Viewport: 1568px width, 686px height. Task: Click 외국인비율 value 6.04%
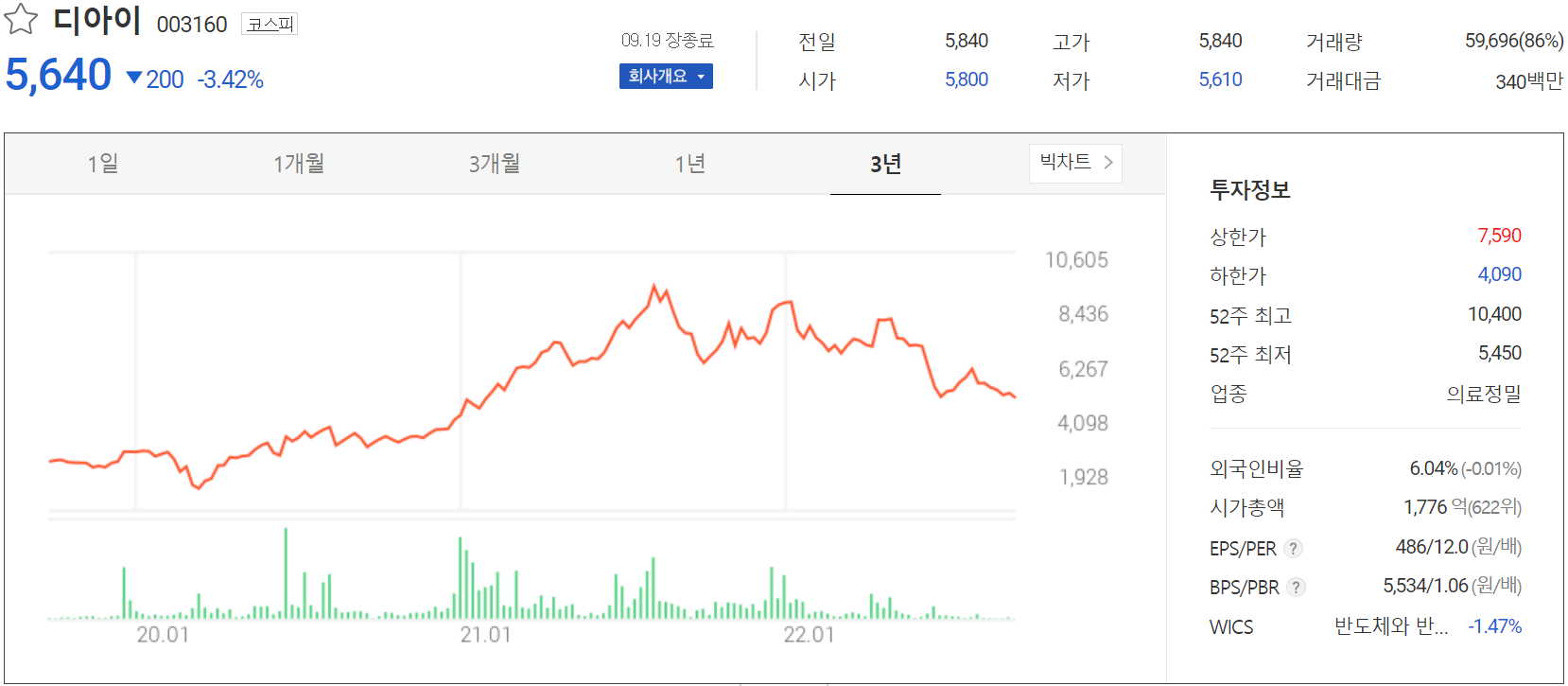click(1434, 468)
